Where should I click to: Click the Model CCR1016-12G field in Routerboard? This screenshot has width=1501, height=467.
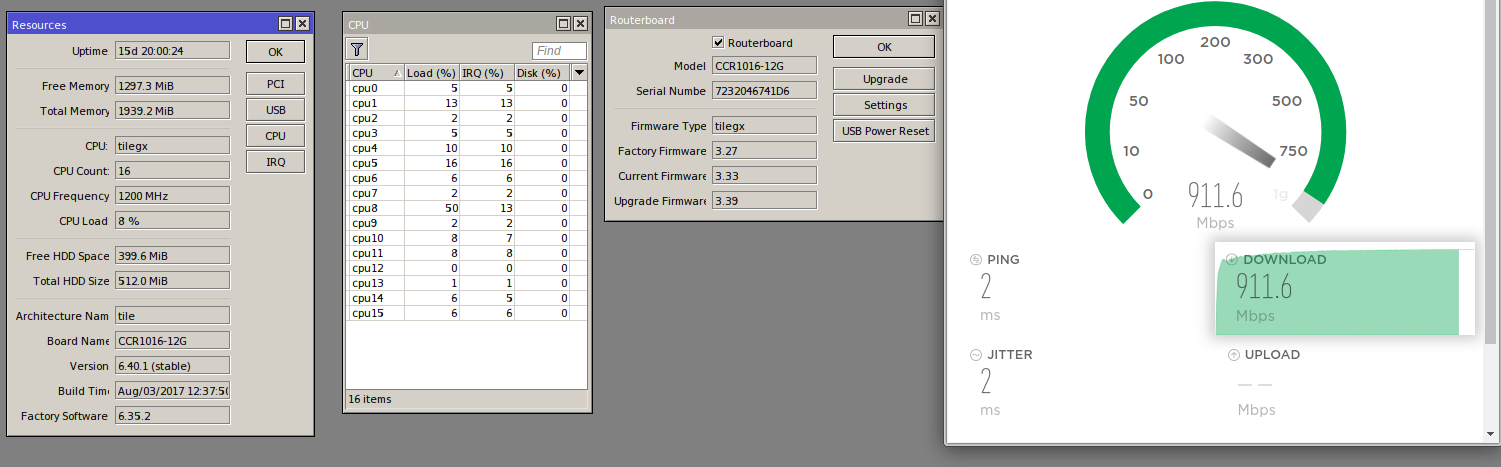764,66
